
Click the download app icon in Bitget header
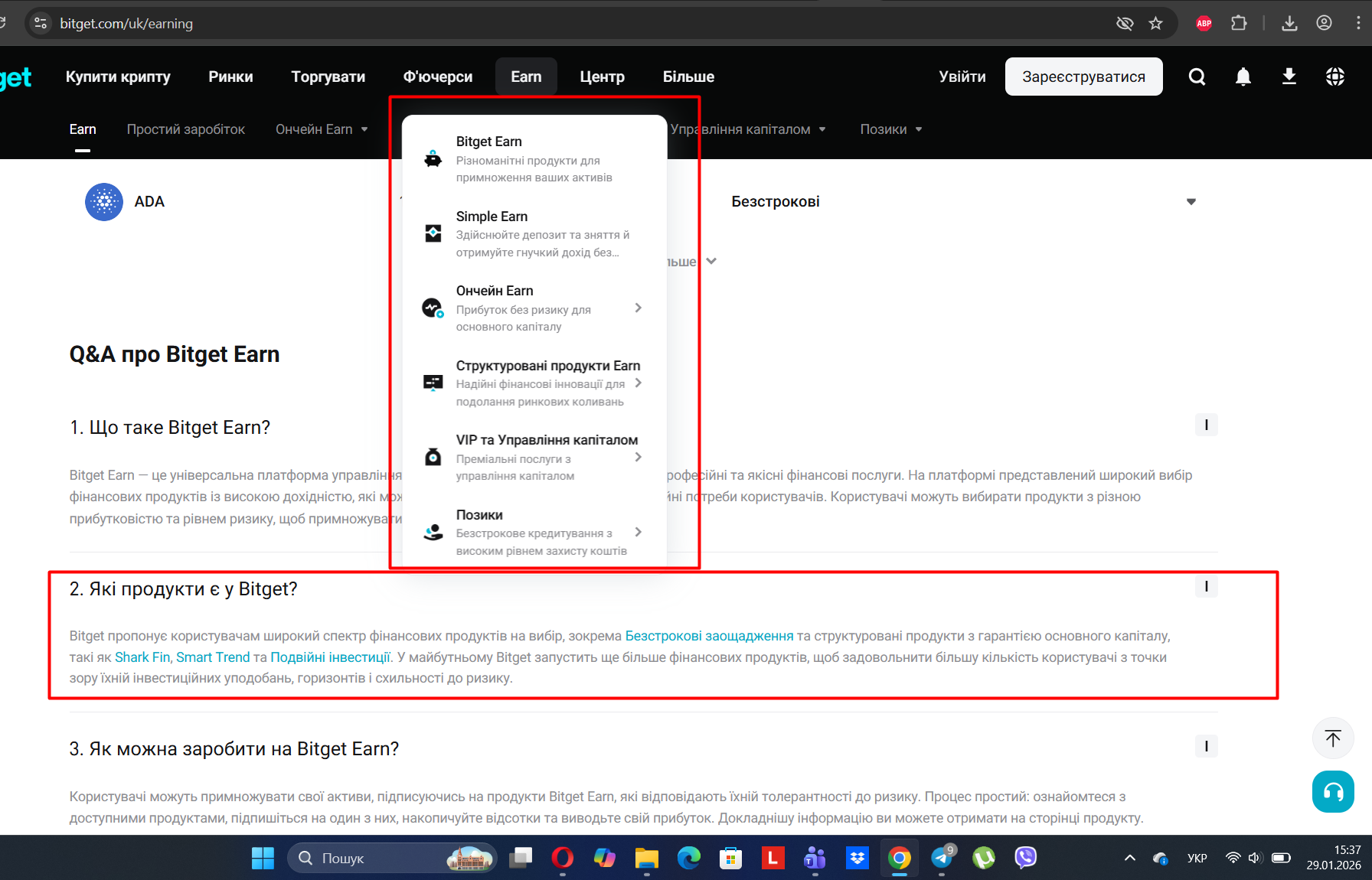pyautogui.click(x=1289, y=77)
